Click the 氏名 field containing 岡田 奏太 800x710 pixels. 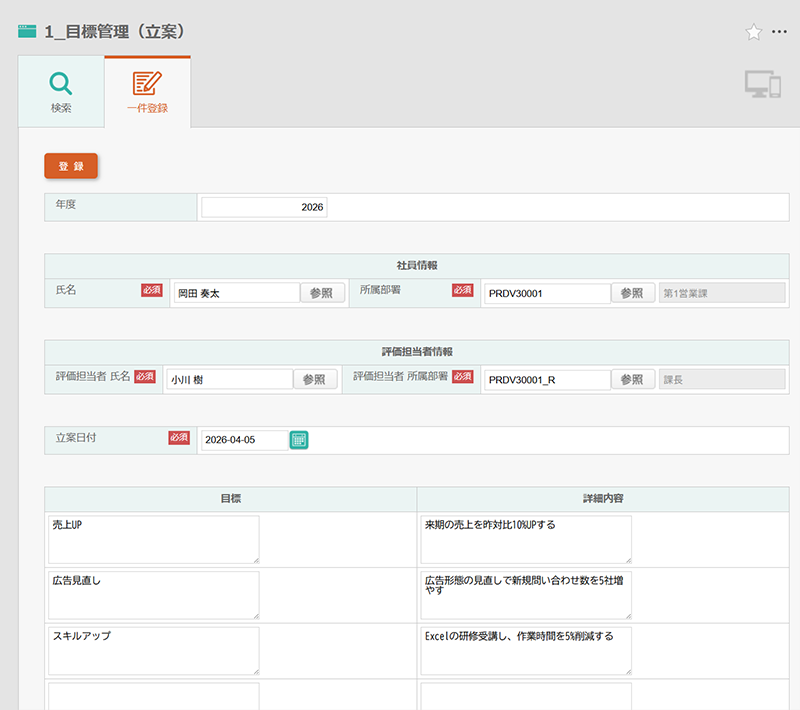pyautogui.click(x=236, y=293)
